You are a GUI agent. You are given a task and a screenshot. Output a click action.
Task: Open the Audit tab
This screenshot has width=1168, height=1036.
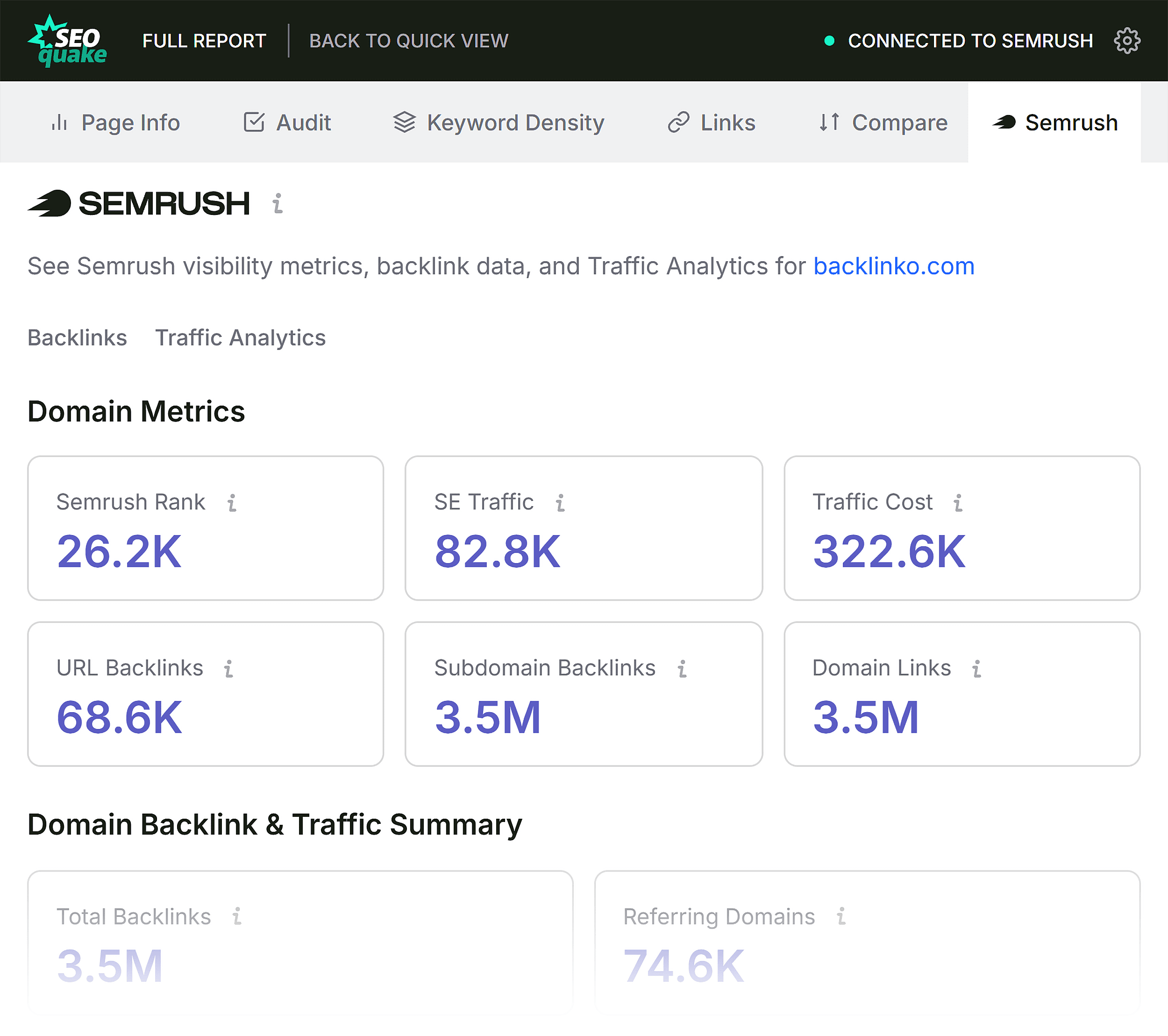[287, 122]
